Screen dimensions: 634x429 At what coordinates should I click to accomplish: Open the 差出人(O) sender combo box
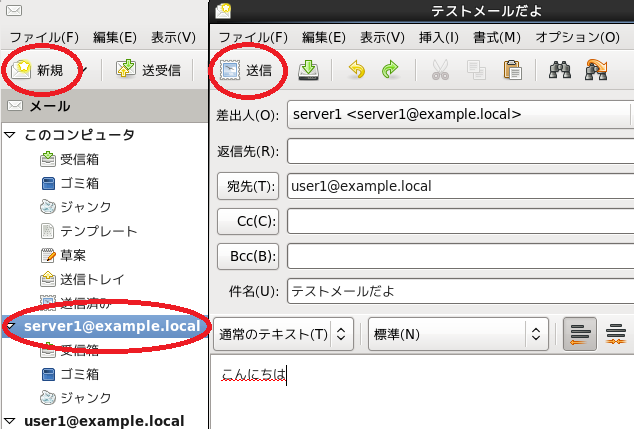click(x=460, y=115)
